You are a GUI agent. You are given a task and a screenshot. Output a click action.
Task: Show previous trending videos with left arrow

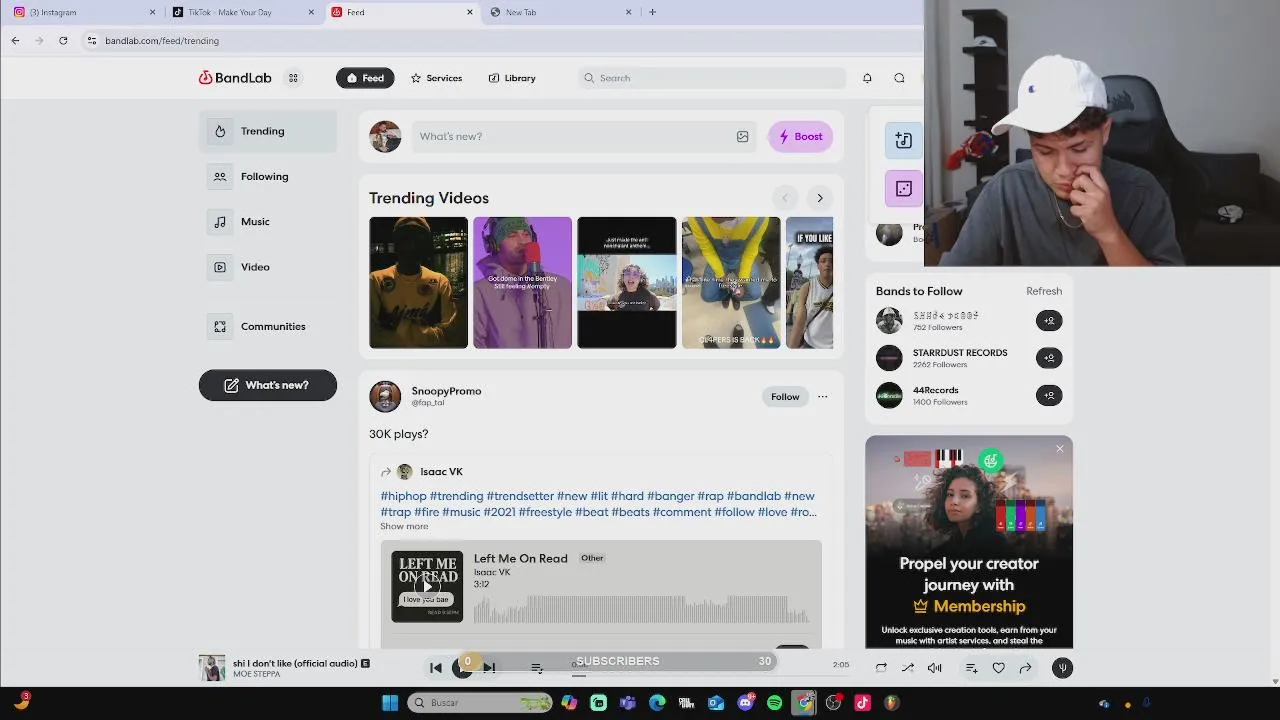click(785, 198)
